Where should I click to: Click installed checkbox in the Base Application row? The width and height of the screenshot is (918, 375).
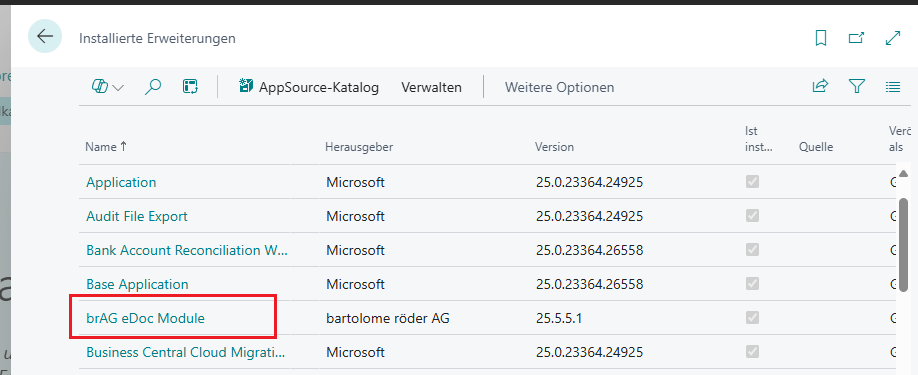click(x=752, y=283)
